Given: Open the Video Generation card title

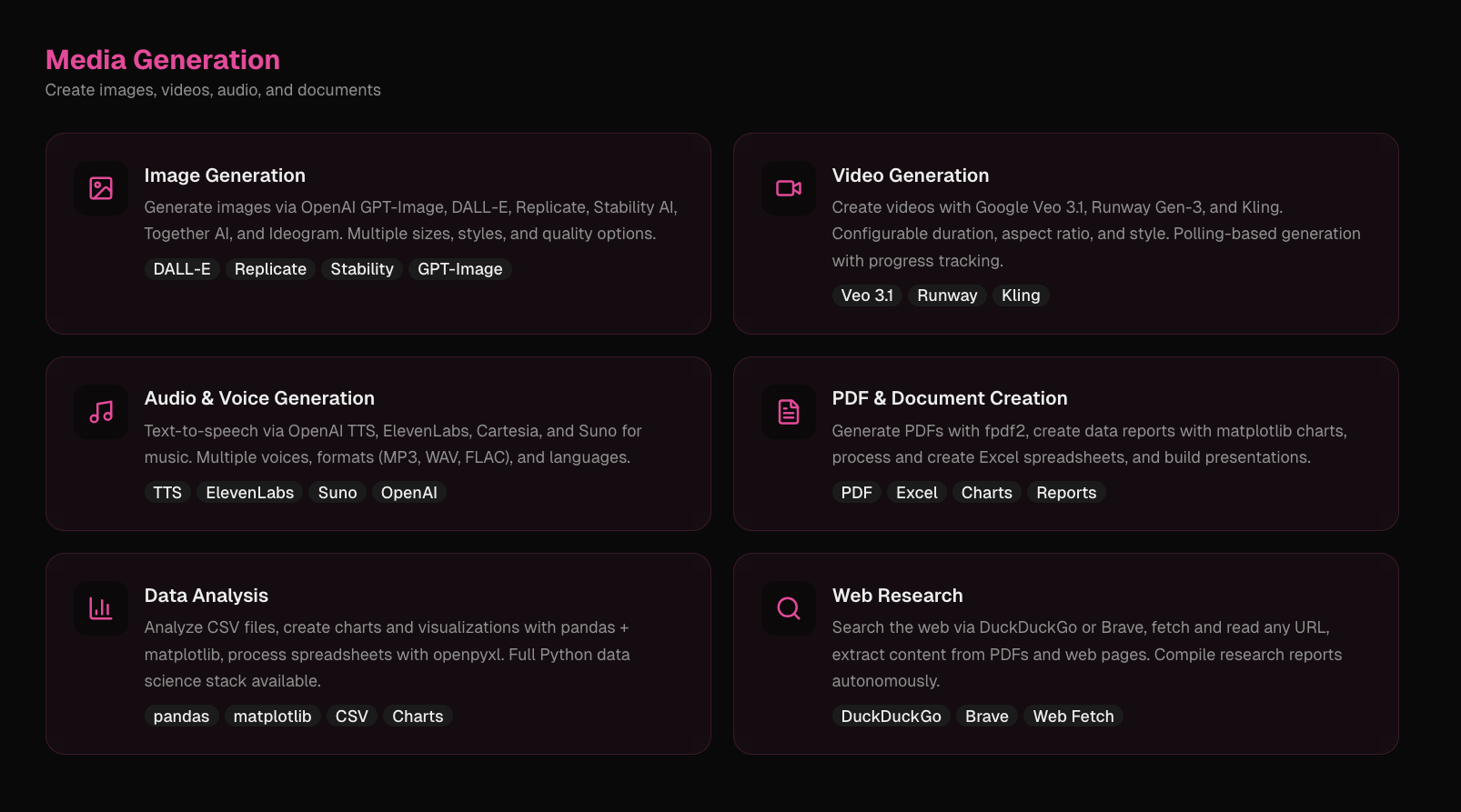Looking at the screenshot, I should tap(910, 175).
